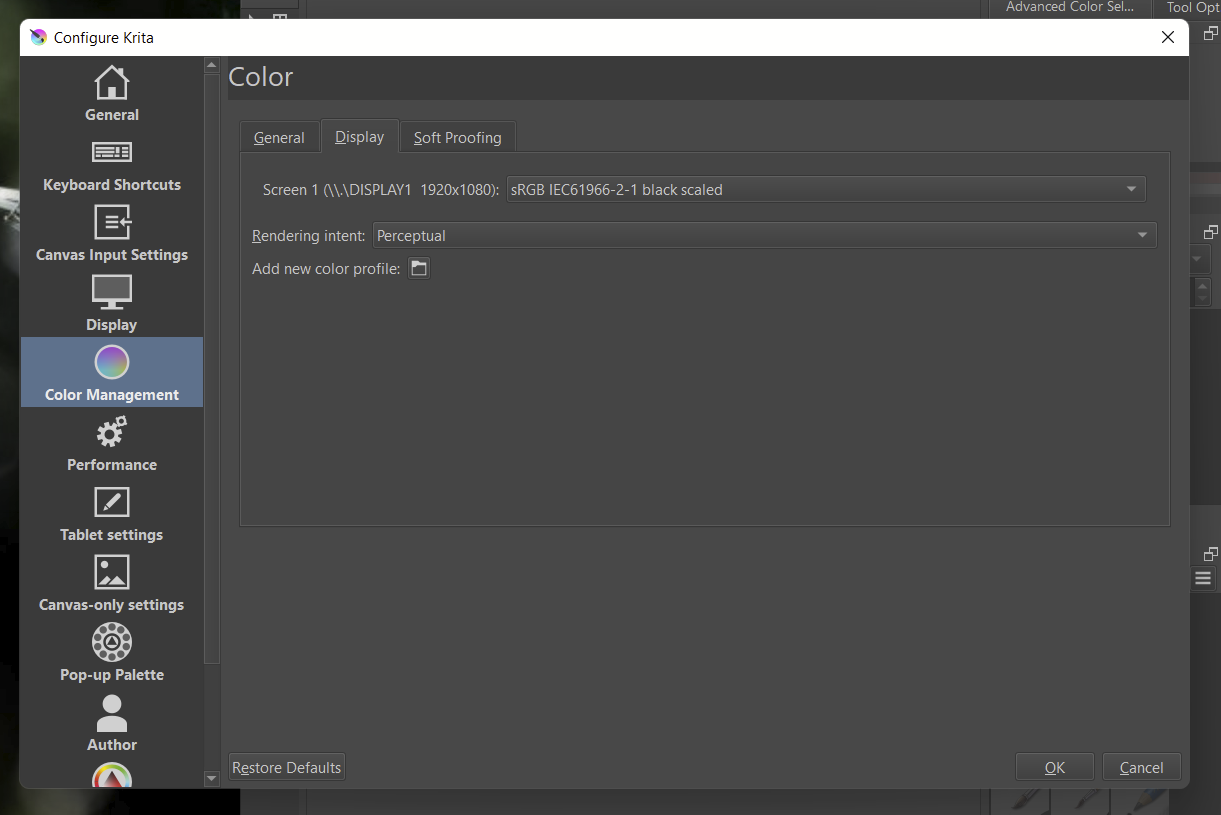The width and height of the screenshot is (1221, 815).
Task: Click sidebar scrollbar up arrow
Action: pyautogui.click(x=211, y=66)
